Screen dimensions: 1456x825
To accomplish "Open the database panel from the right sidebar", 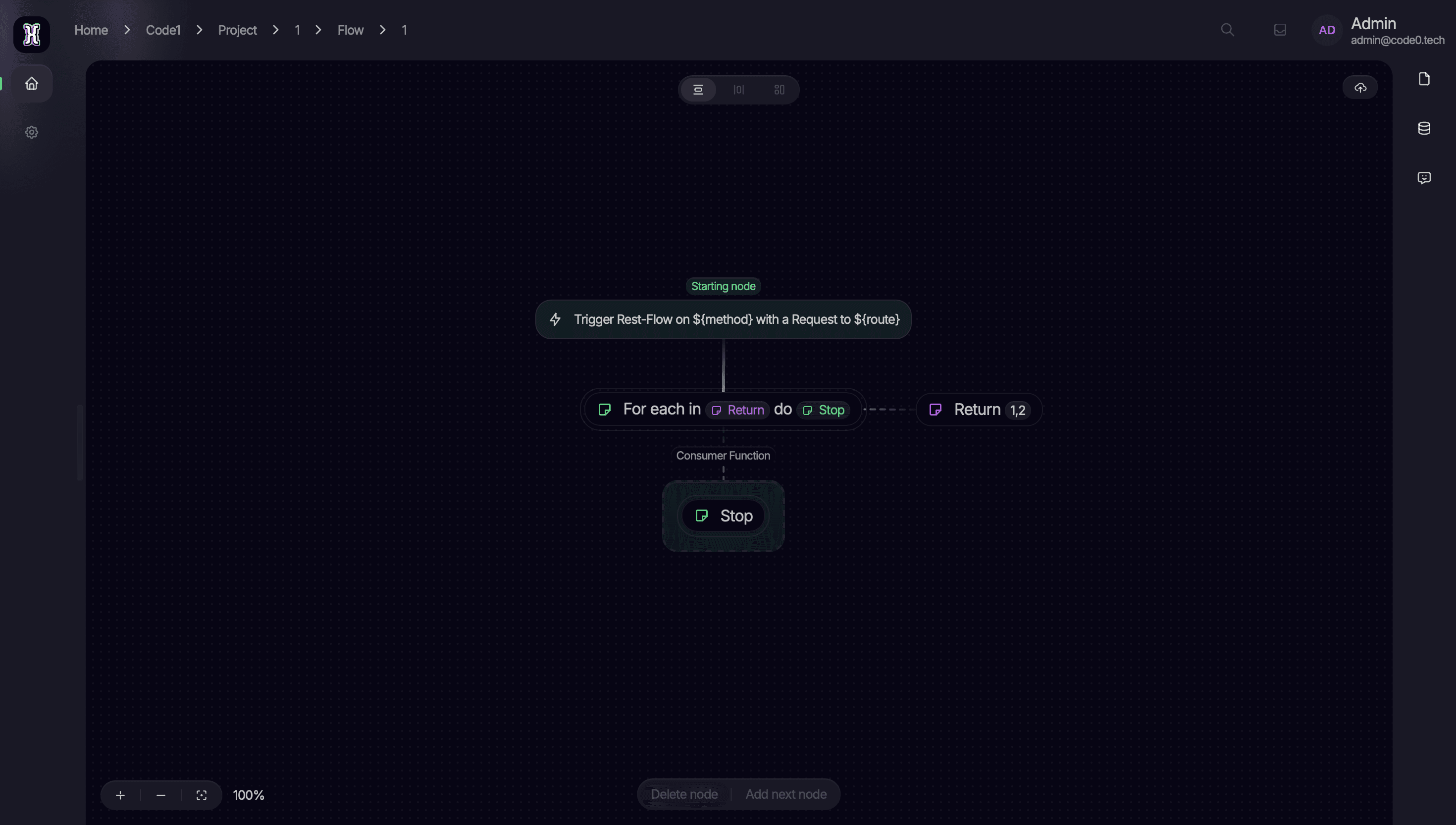I will 1425,128.
